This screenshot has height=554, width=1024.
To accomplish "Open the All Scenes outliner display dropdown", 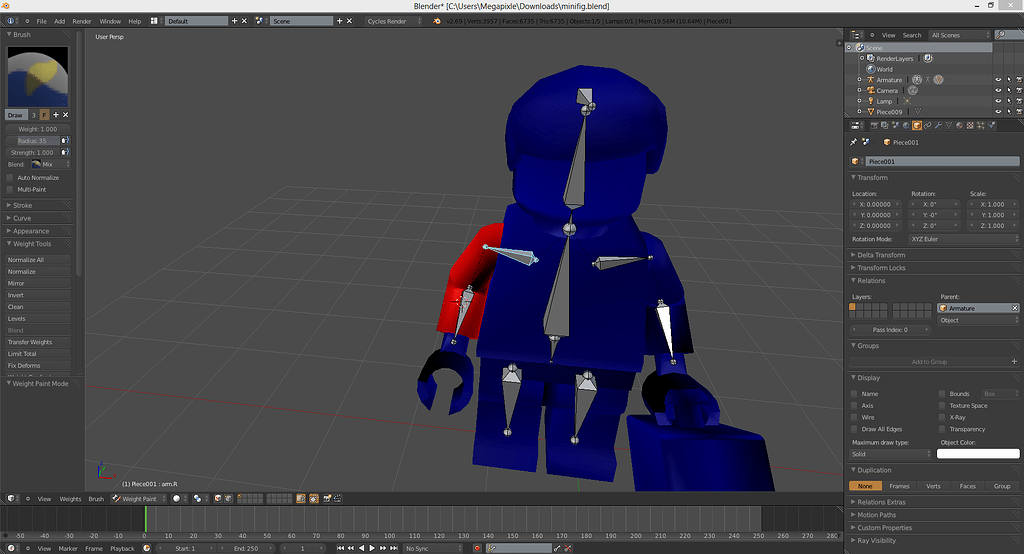I will click(x=960, y=35).
